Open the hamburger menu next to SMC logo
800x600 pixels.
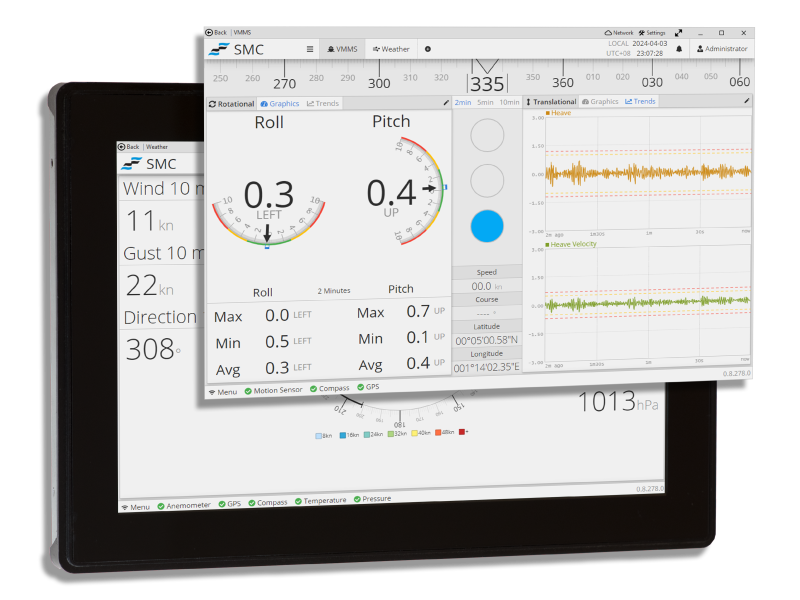coord(309,48)
